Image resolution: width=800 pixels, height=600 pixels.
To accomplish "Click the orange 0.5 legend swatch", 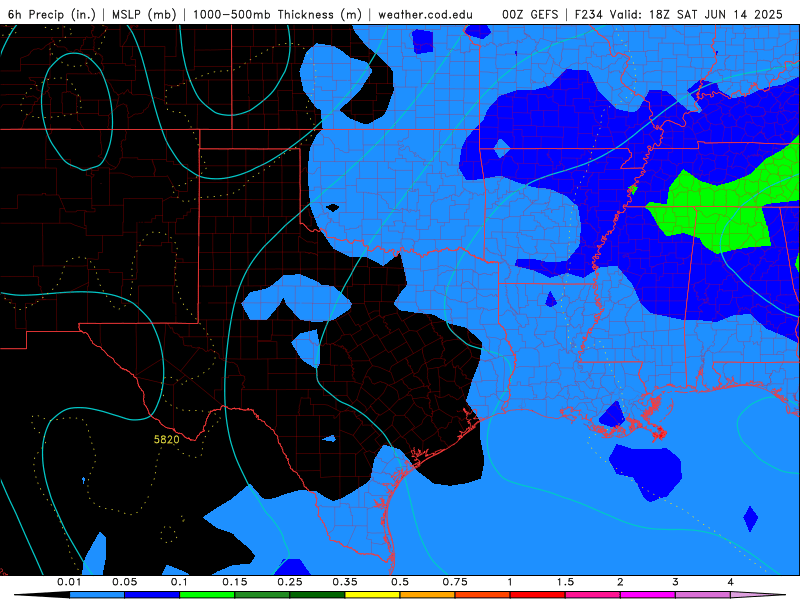I will [428, 595].
